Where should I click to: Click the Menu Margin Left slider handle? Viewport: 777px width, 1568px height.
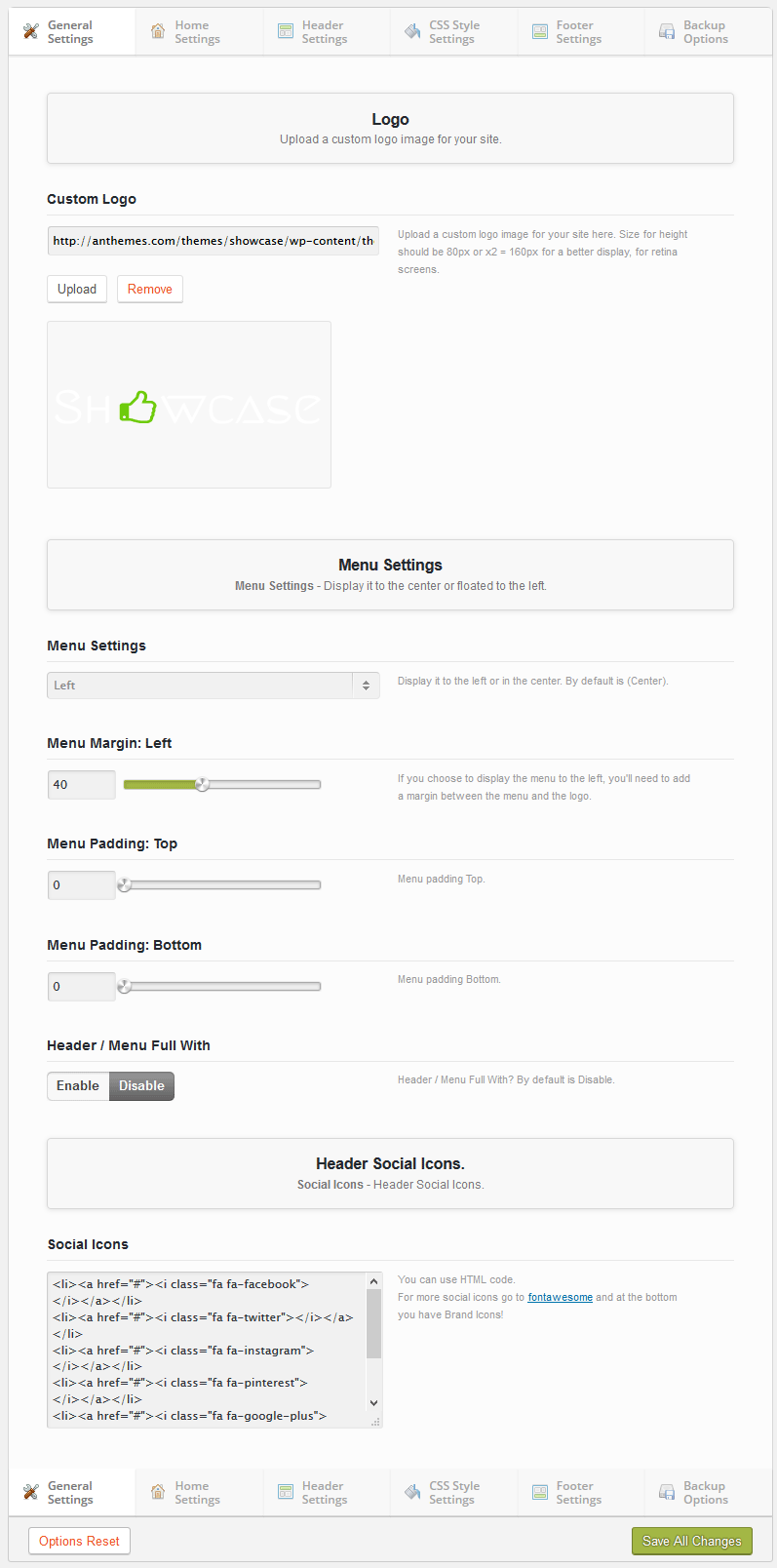(202, 784)
